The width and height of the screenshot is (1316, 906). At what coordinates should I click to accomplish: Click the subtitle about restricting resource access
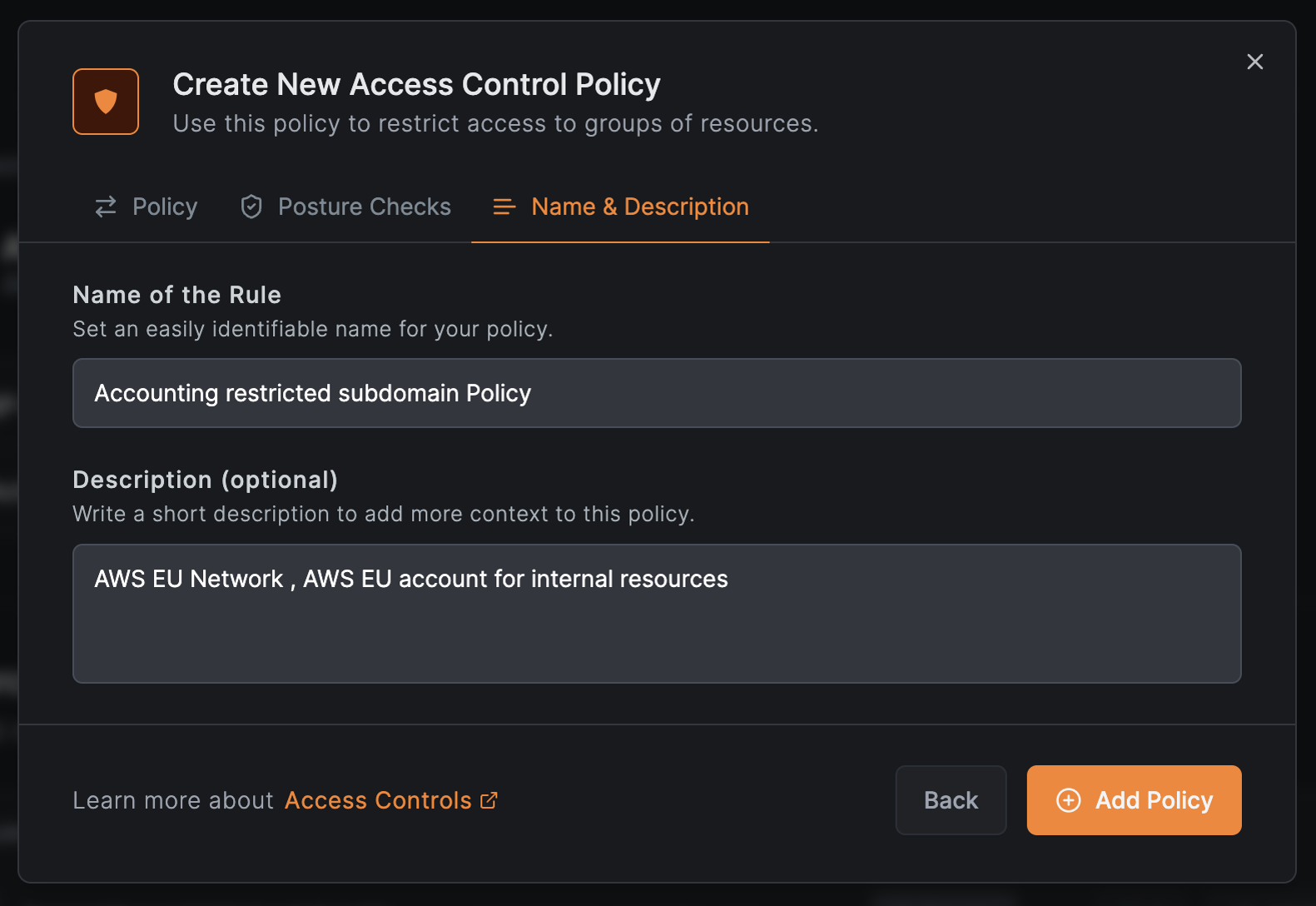tap(495, 123)
